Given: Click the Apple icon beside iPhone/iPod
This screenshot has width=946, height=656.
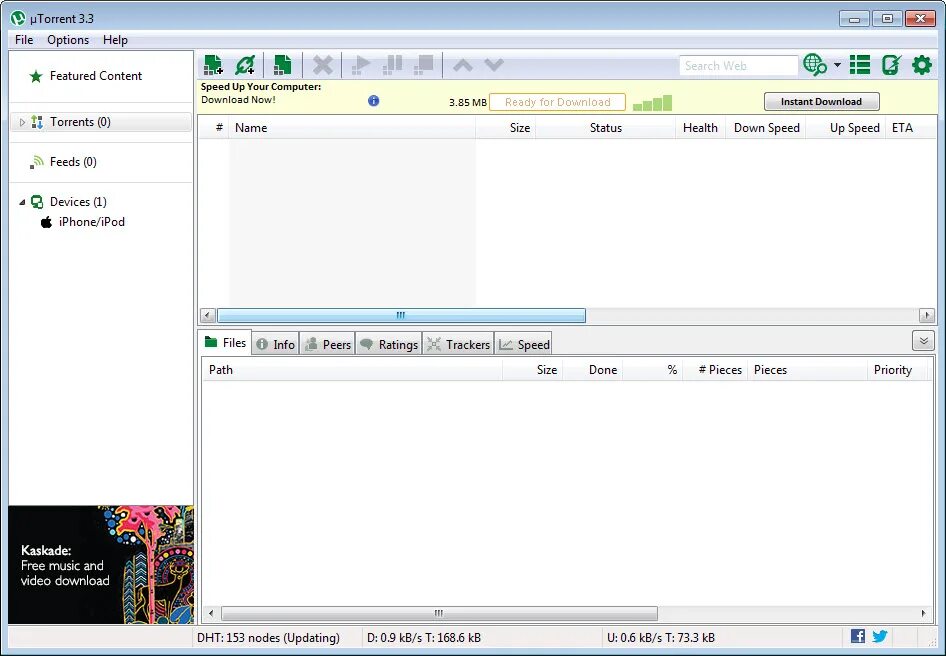Looking at the screenshot, I should (x=46, y=222).
